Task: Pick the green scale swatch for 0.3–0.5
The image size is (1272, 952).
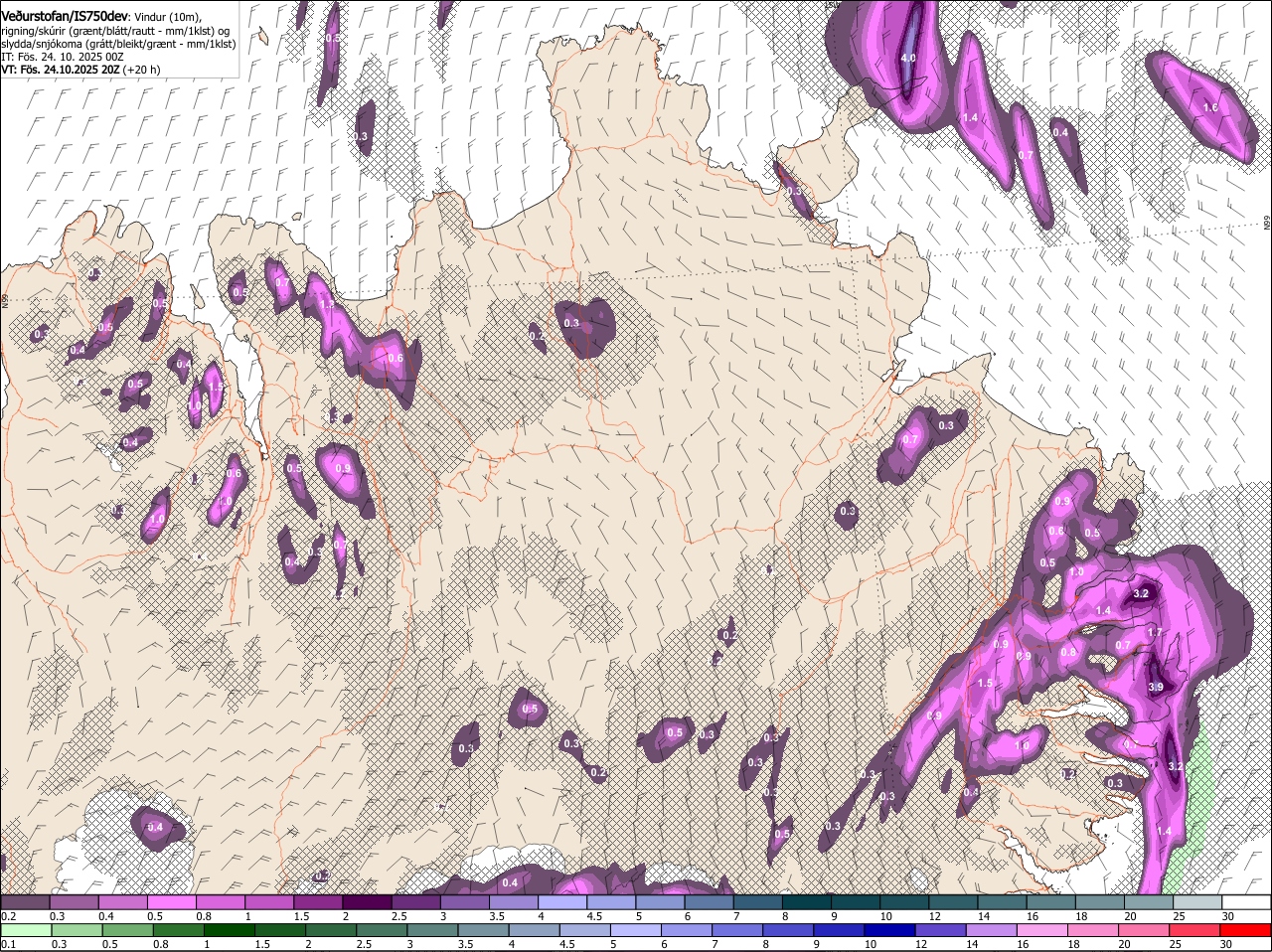Action: point(78,930)
